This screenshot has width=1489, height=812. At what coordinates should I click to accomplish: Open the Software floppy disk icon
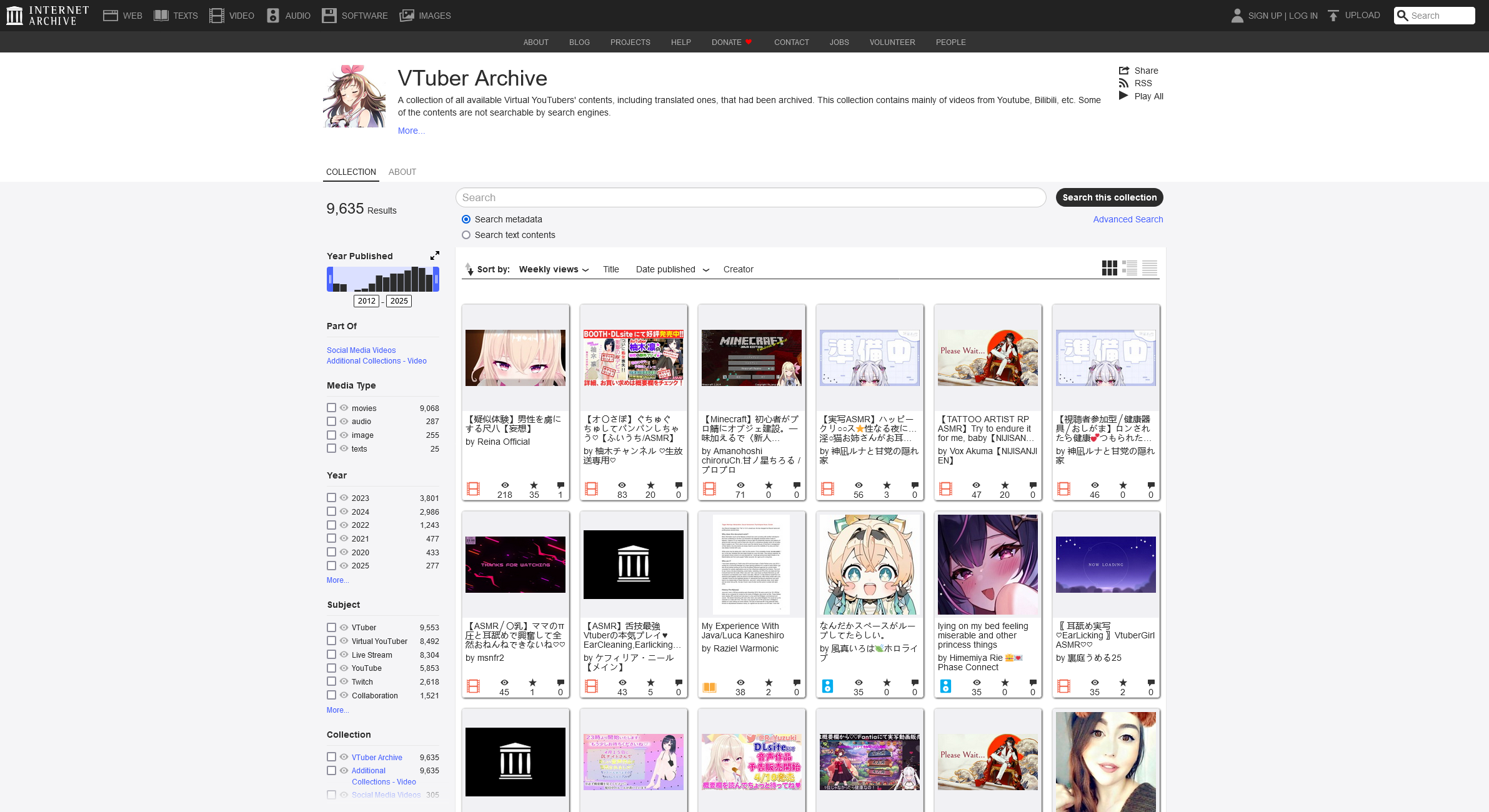pos(329,16)
